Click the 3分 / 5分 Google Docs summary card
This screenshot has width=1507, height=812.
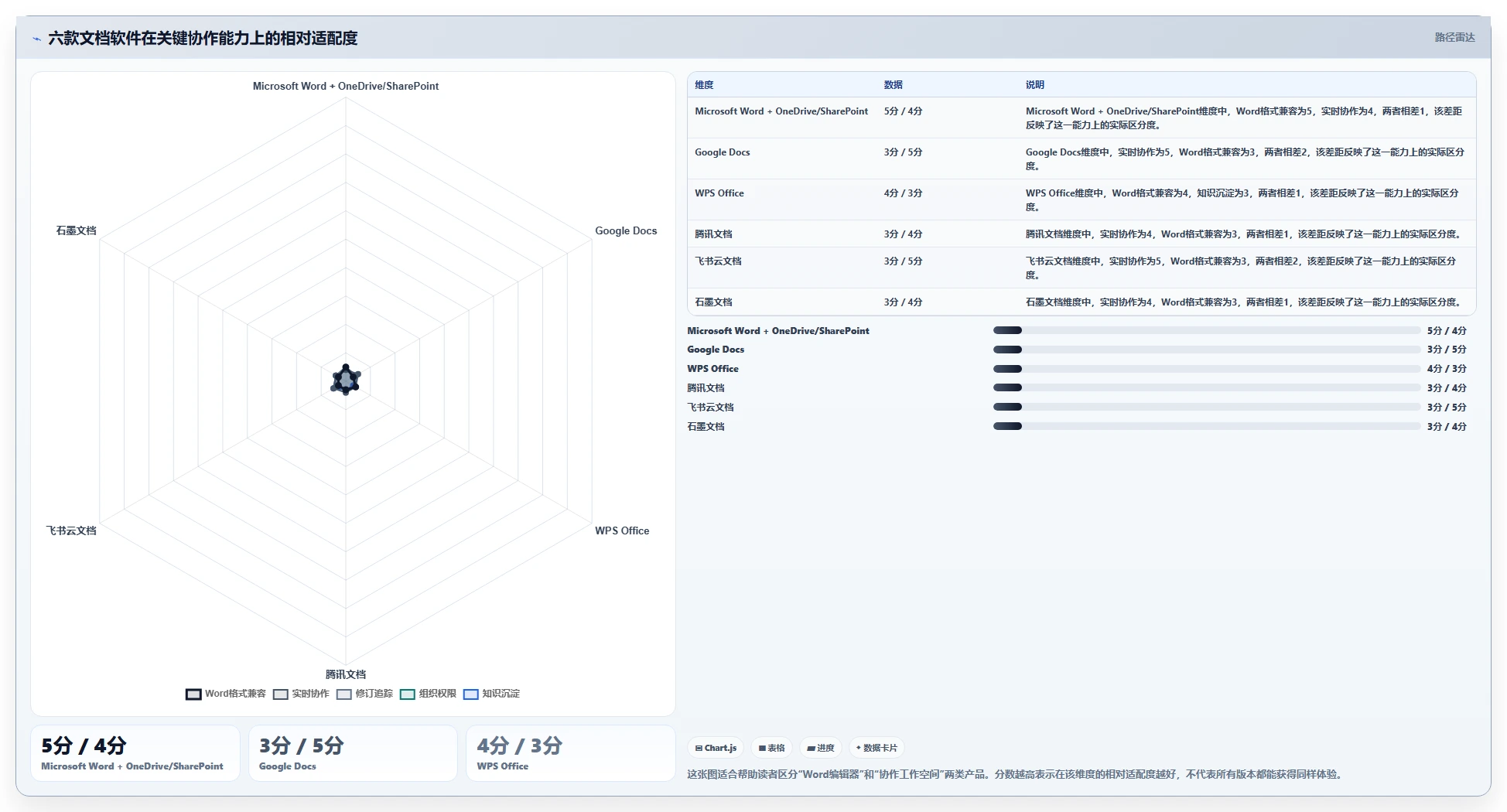click(x=353, y=753)
